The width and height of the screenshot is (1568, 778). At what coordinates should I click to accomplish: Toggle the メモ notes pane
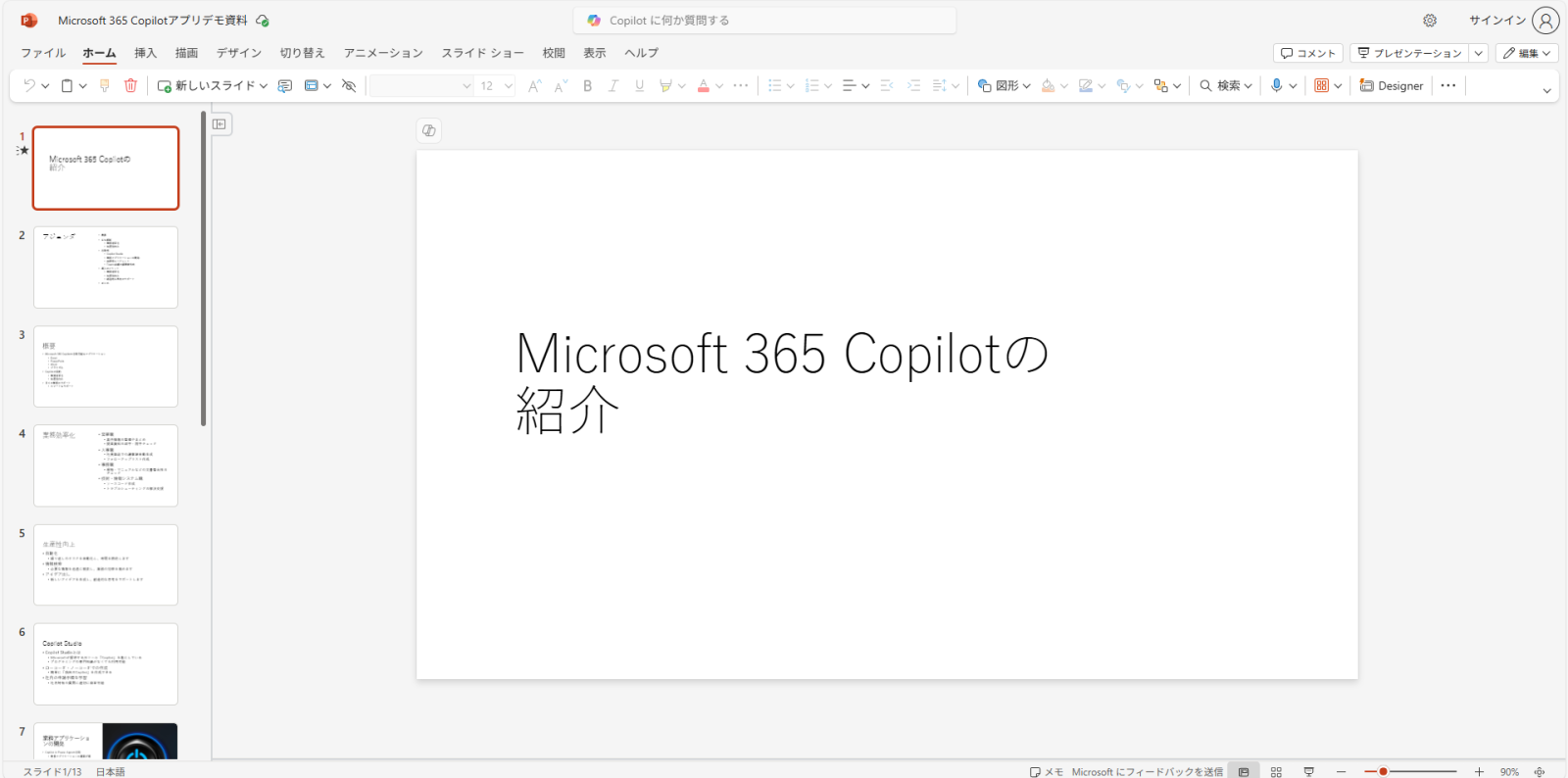1046,771
